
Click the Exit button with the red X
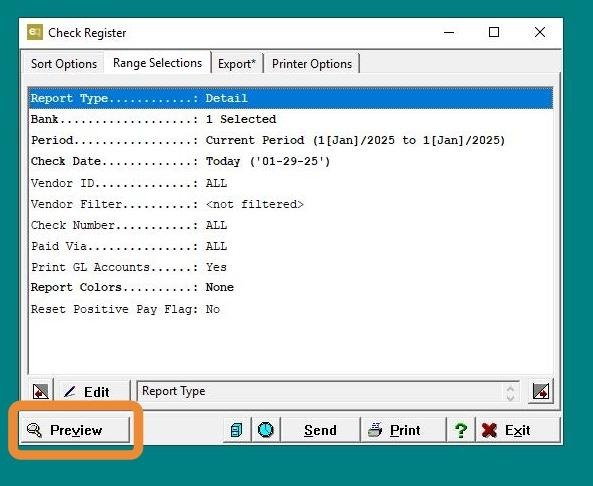click(x=517, y=430)
